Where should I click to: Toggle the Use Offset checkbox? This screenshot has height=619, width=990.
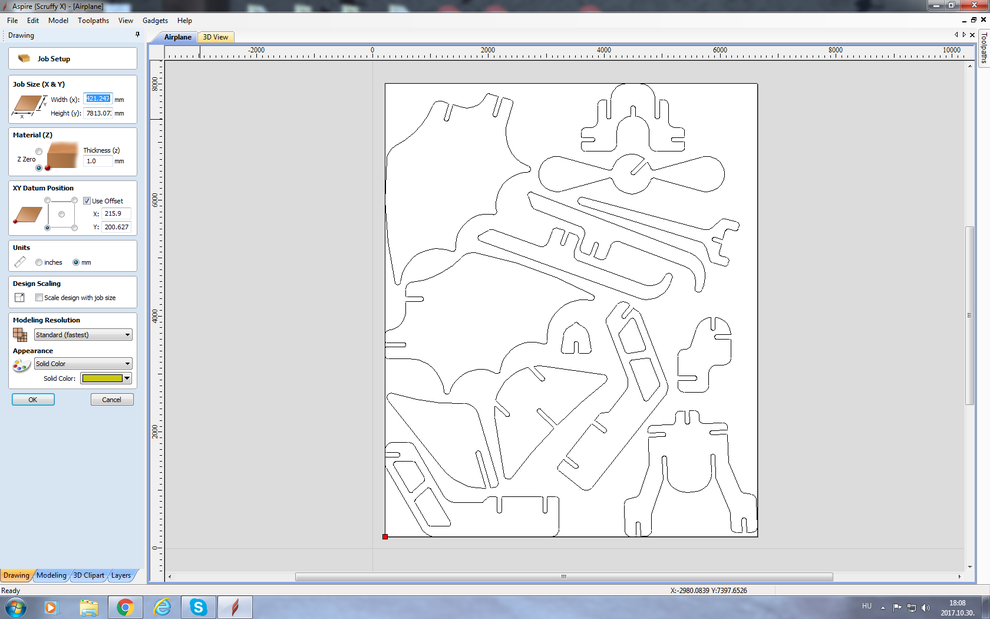[x=87, y=201]
